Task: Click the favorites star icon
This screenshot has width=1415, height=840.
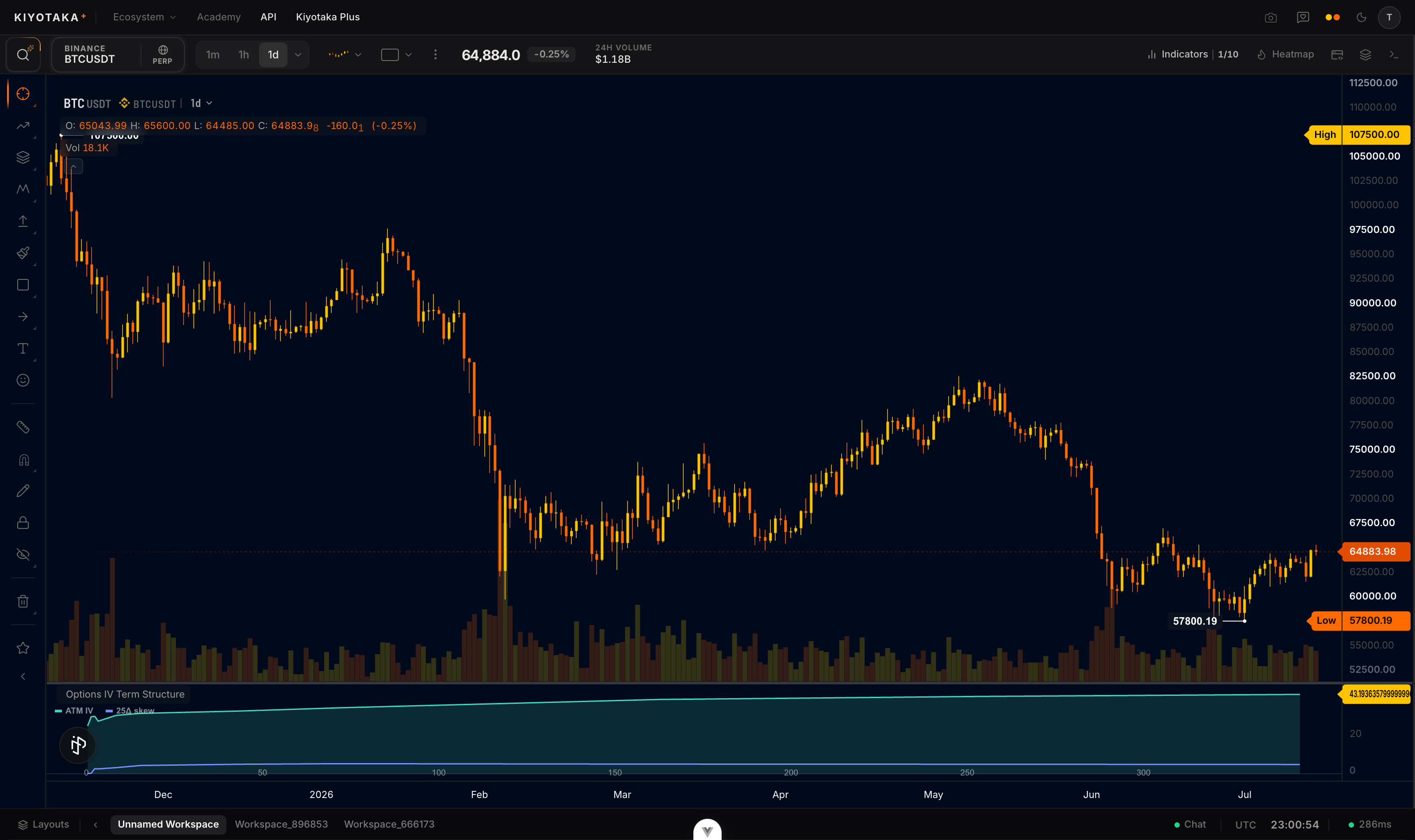Action: pyautogui.click(x=23, y=648)
